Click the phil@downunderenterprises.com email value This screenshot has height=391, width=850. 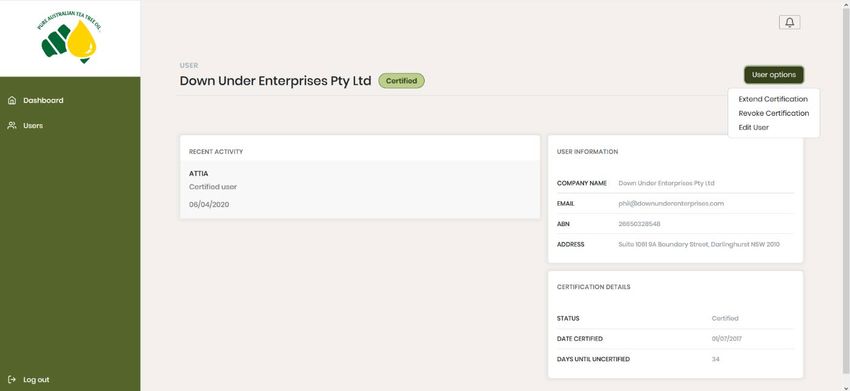tap(671, 203)
